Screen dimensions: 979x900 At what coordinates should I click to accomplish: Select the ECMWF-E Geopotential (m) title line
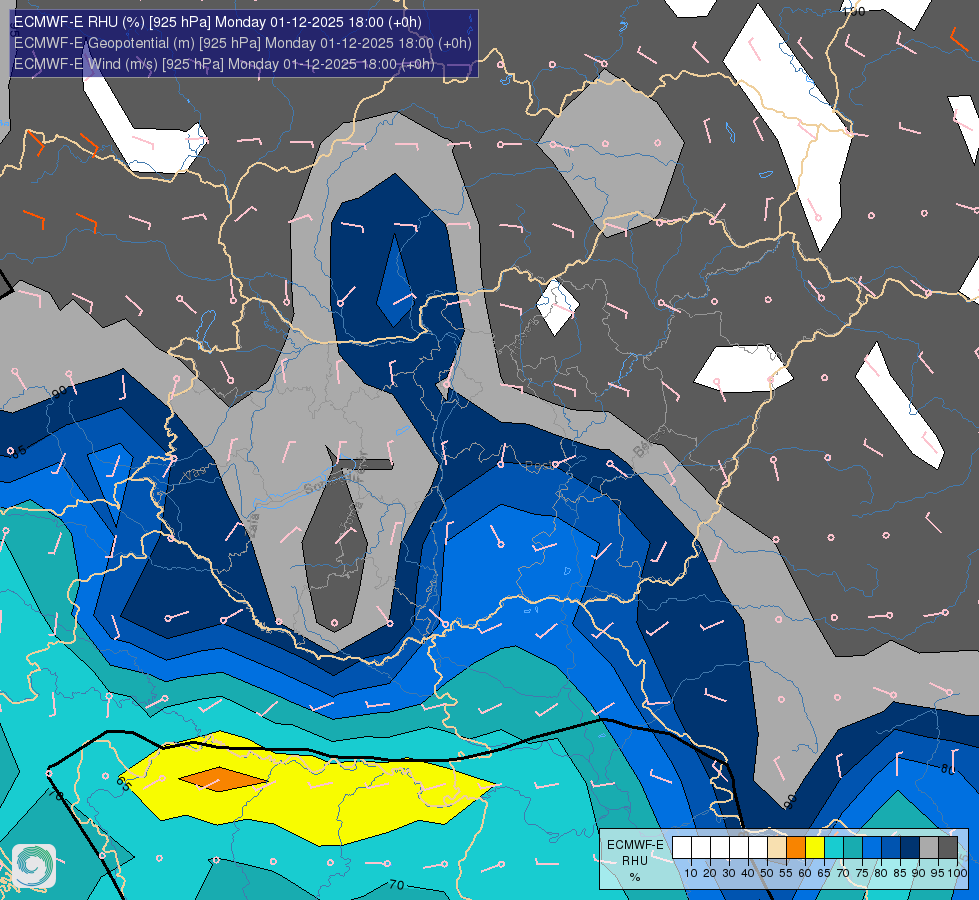[243, 43]
